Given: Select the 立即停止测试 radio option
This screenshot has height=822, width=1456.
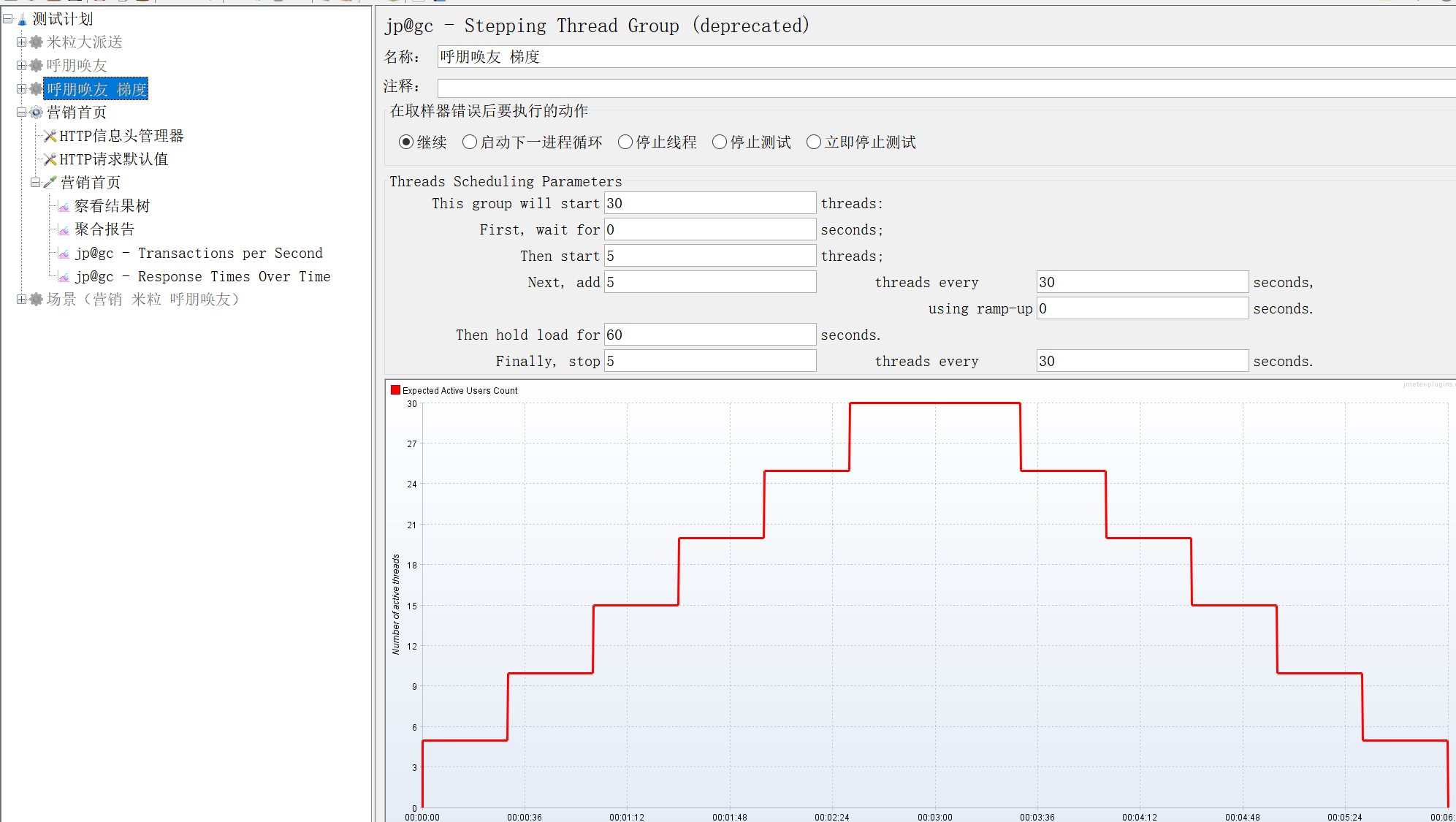Looking at the screenshot, I should [x=814, y=142].
